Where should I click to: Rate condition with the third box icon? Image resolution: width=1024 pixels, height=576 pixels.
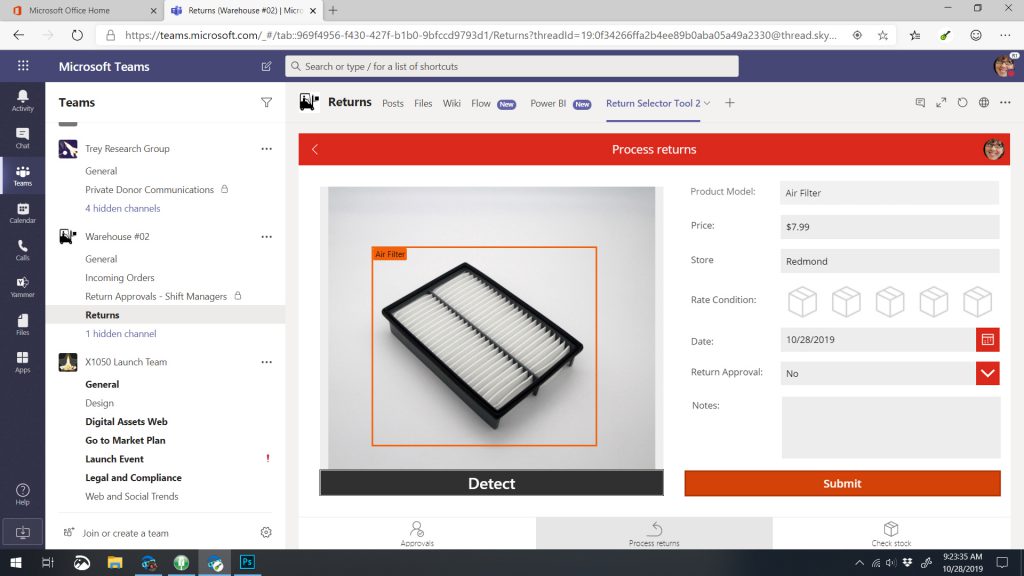click(x=890, y=301)
